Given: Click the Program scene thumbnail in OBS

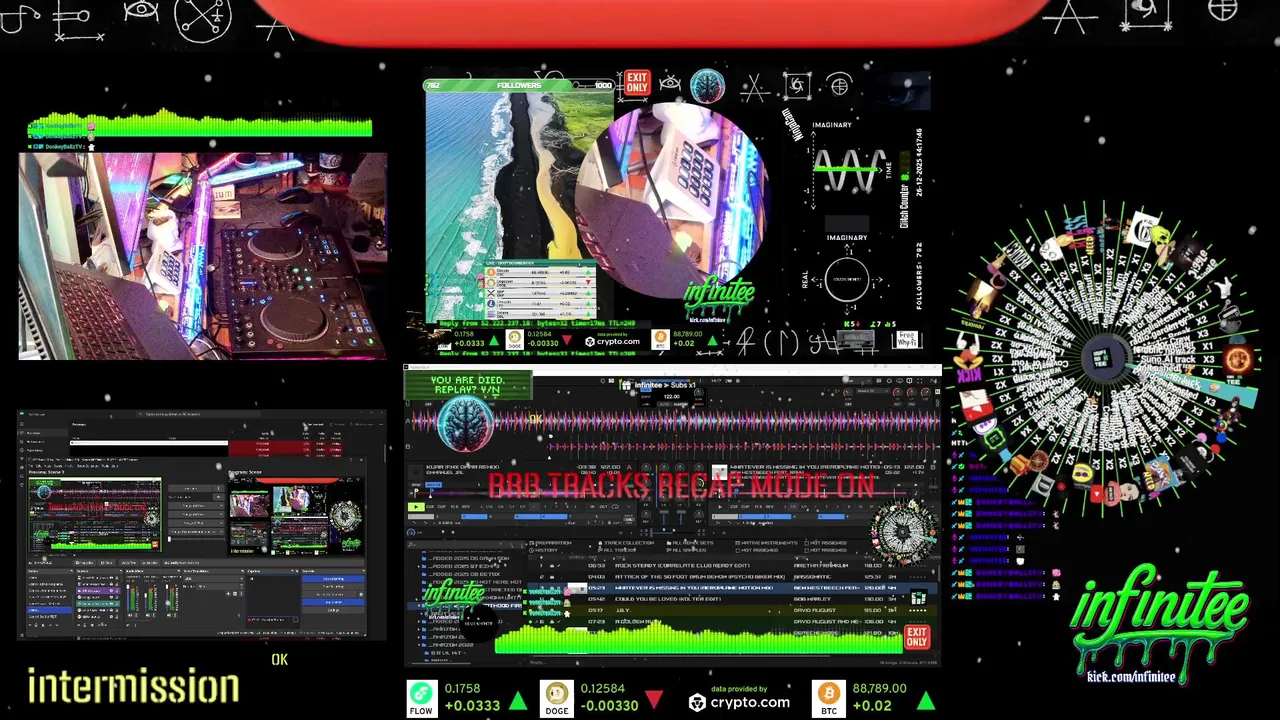Looking at the screenshot, I should (x=296, y=516).
